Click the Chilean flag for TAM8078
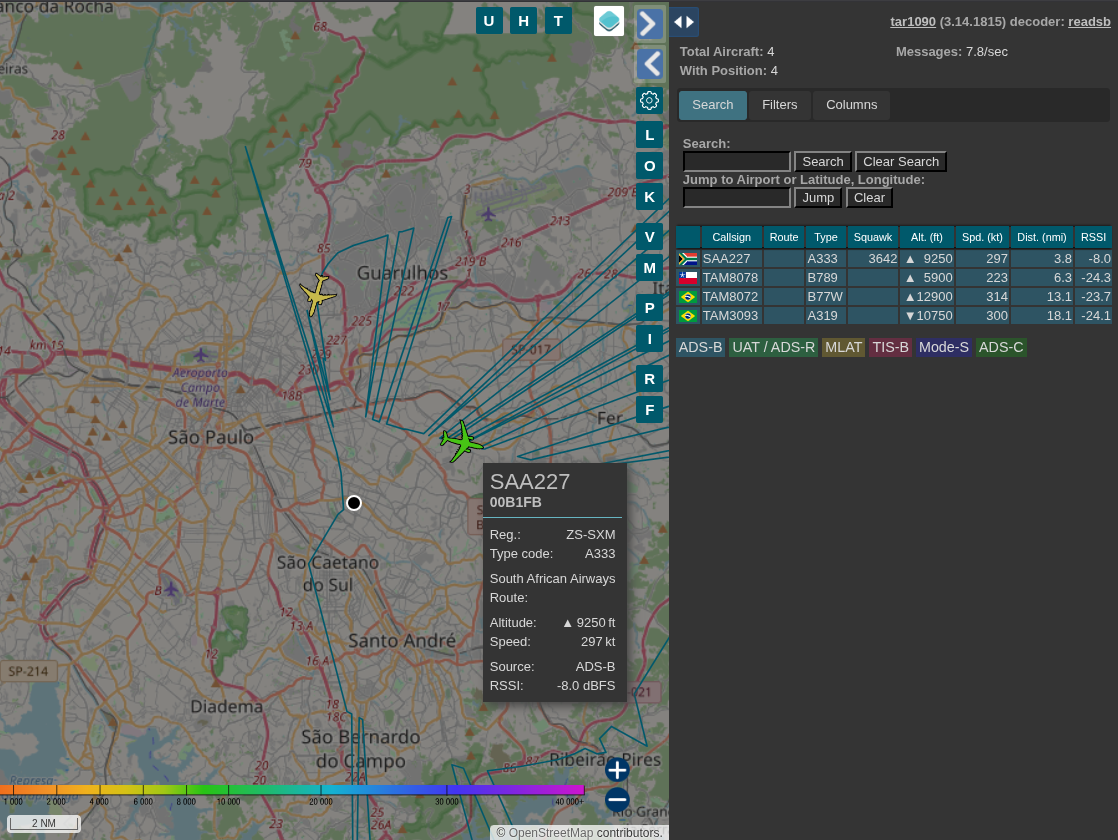This screenshot has height=840, width=1118. point(688,277)
